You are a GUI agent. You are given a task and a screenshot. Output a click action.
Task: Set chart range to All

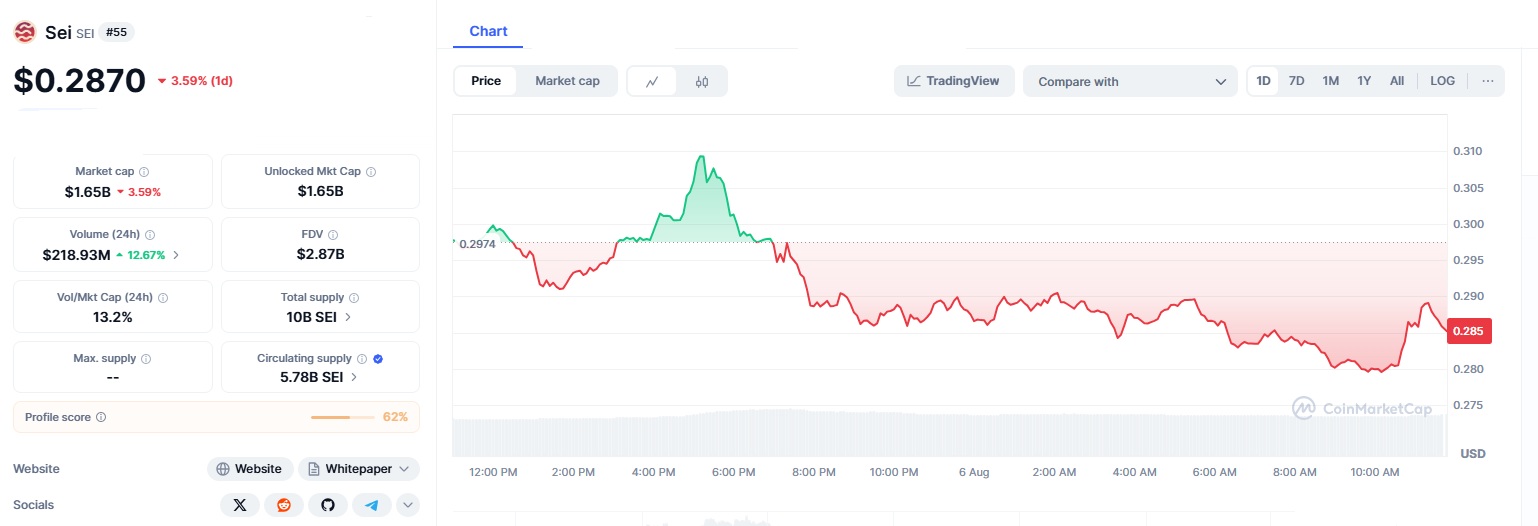pos(1397,81)
